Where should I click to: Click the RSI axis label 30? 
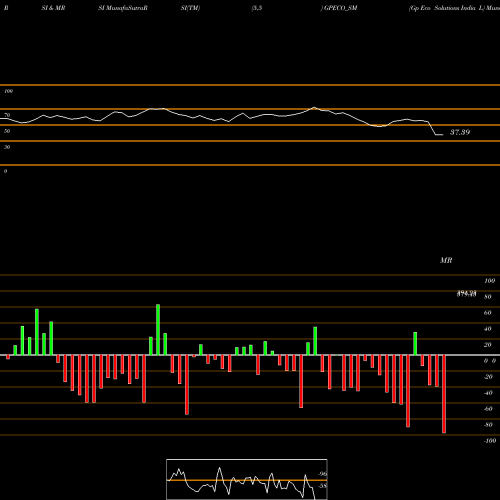[7, 147]
